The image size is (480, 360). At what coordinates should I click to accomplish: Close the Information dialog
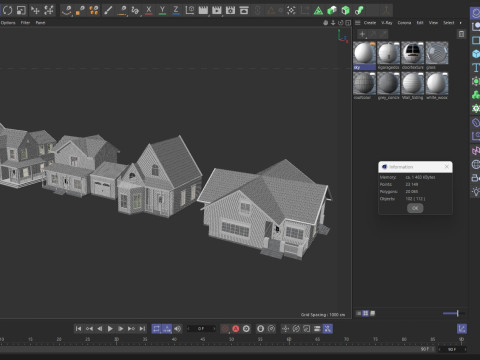tap(447, 167)
